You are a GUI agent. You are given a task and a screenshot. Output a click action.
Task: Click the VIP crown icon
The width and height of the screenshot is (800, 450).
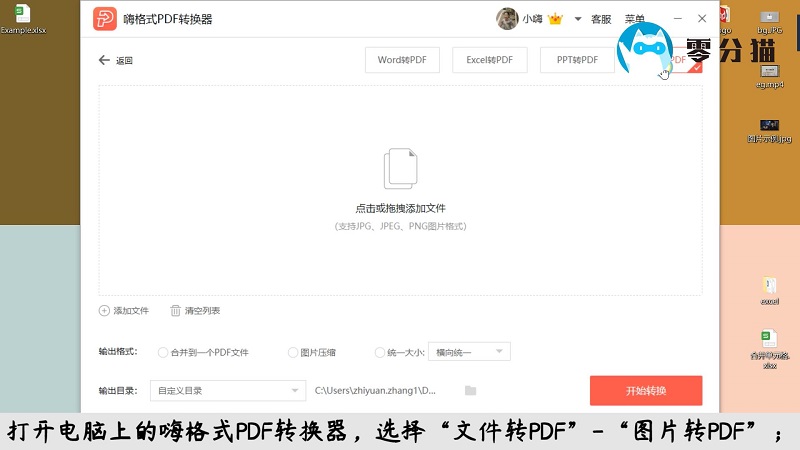pyautogui.click(x=555, y=19)
